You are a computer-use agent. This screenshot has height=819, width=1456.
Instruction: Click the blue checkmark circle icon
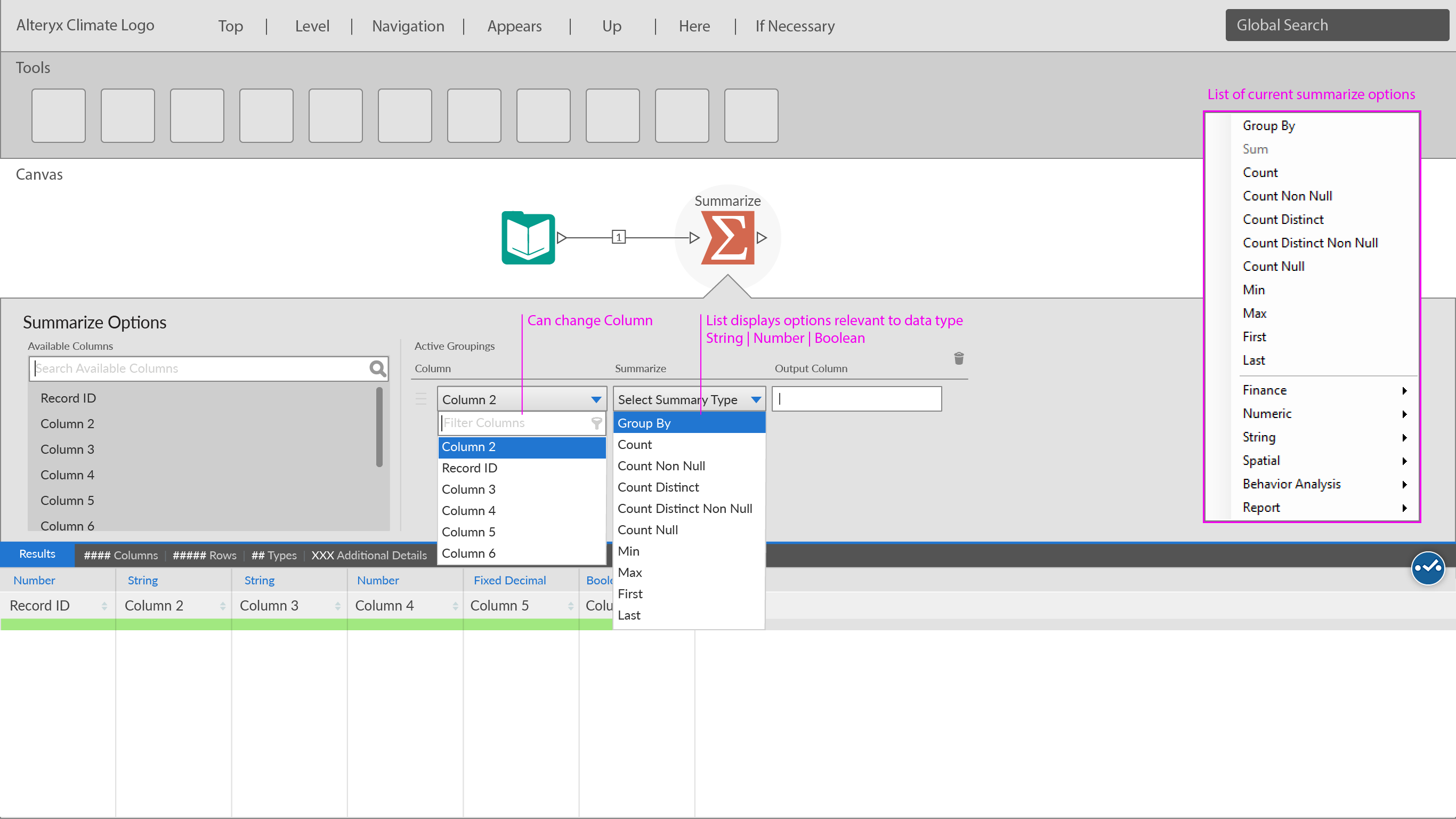coord(1427,567)
